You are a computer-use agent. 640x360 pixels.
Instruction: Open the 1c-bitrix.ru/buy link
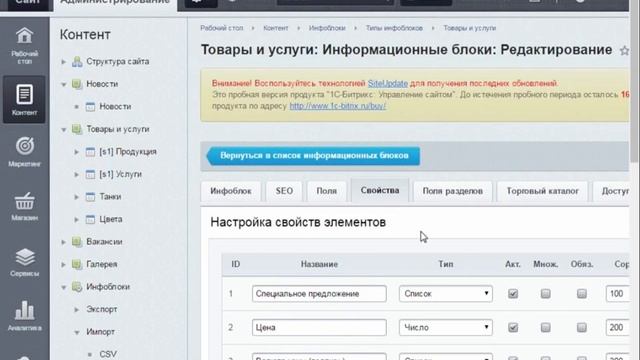[338, 106]
